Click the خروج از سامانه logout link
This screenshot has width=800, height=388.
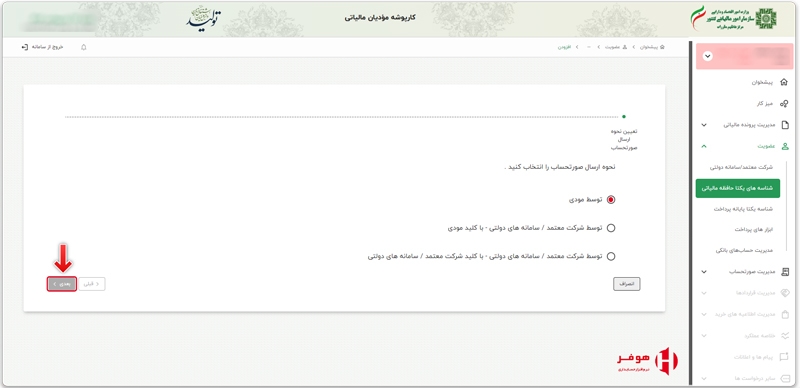(x=48, y=47)
